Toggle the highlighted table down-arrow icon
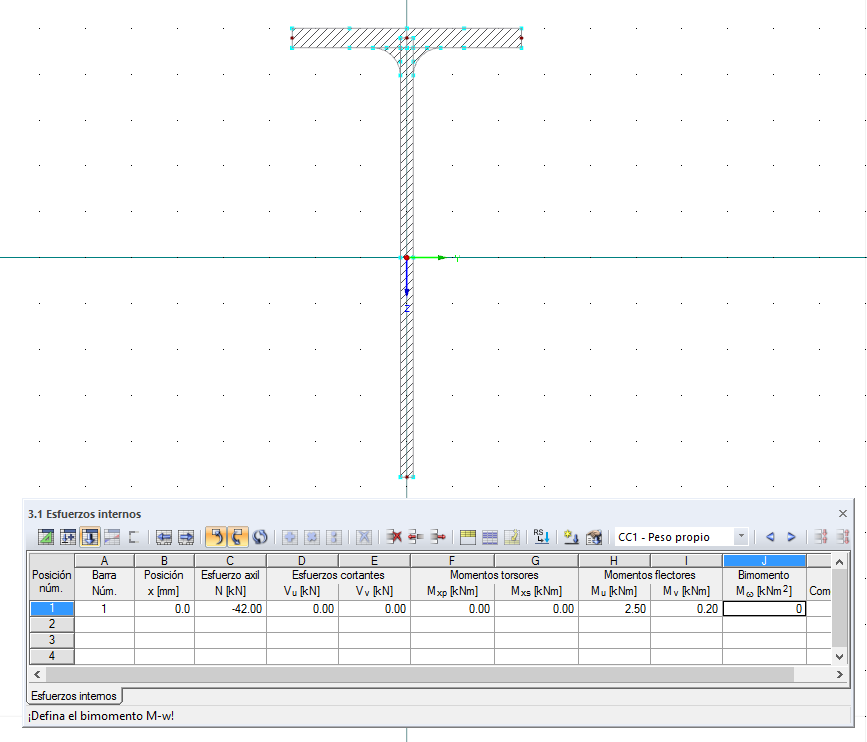 pos(90,537)
